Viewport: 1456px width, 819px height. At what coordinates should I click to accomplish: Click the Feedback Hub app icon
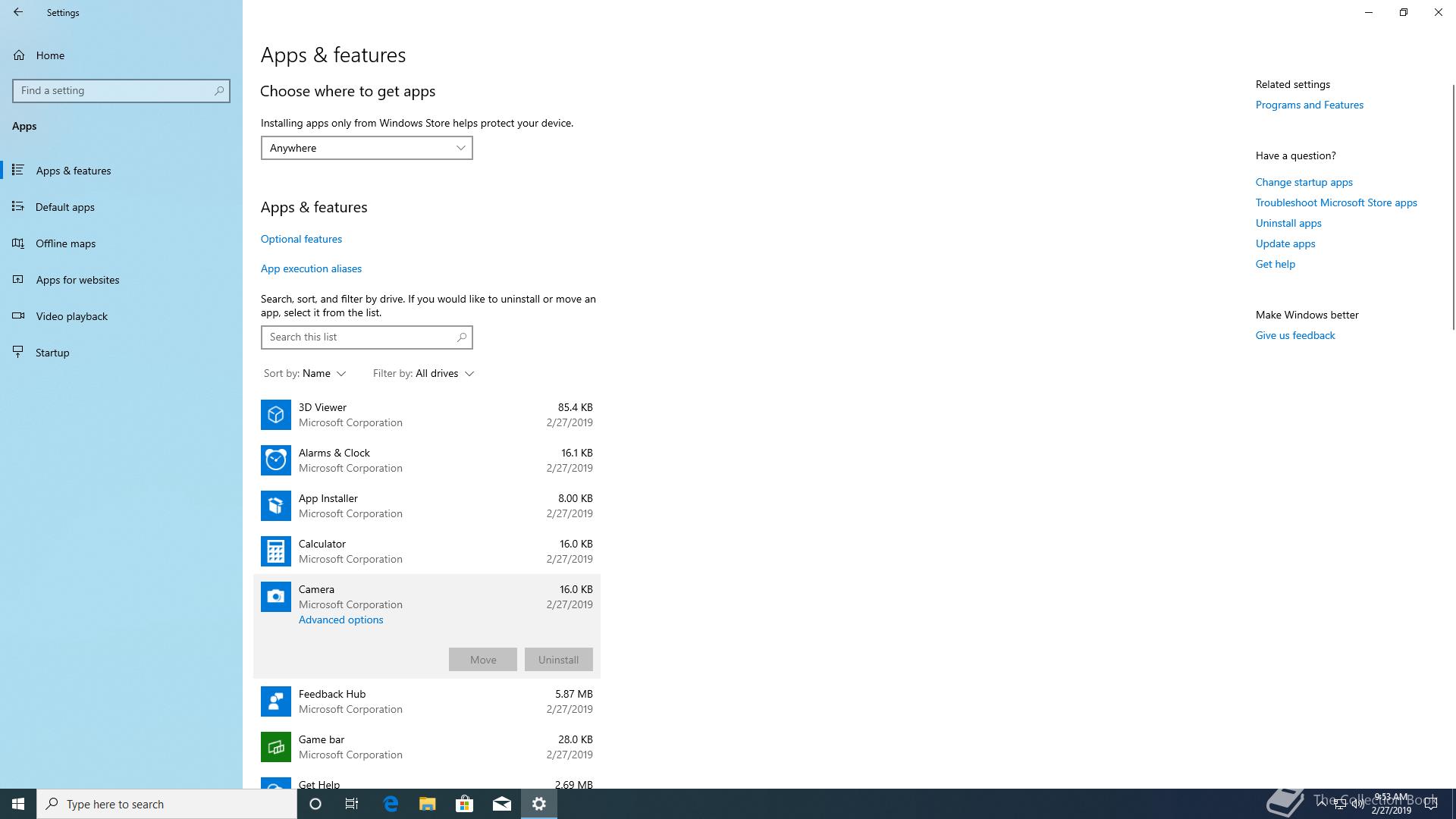point(276,701)
